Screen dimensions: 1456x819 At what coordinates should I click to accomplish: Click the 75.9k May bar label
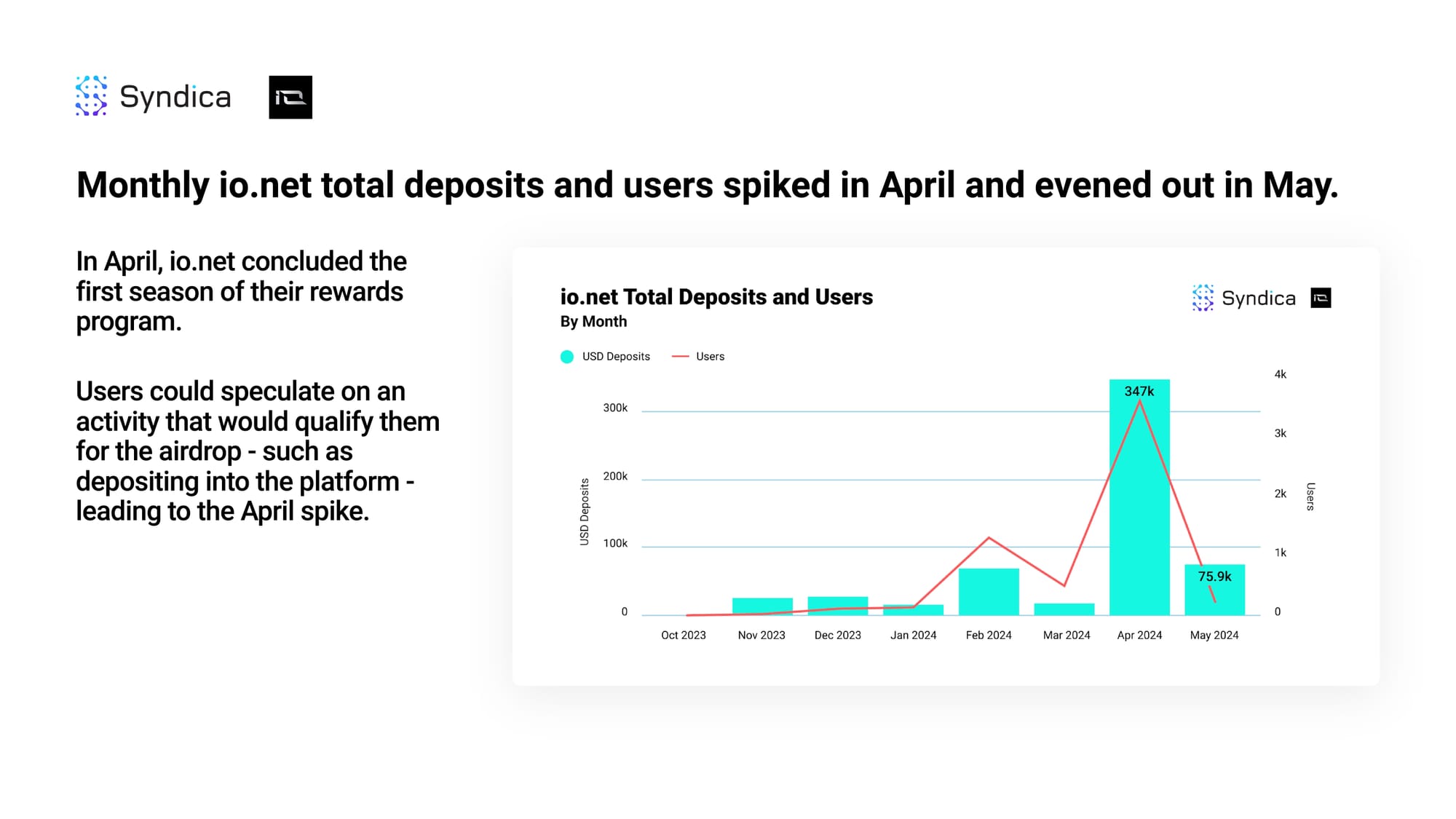[x=1214, y=577]
